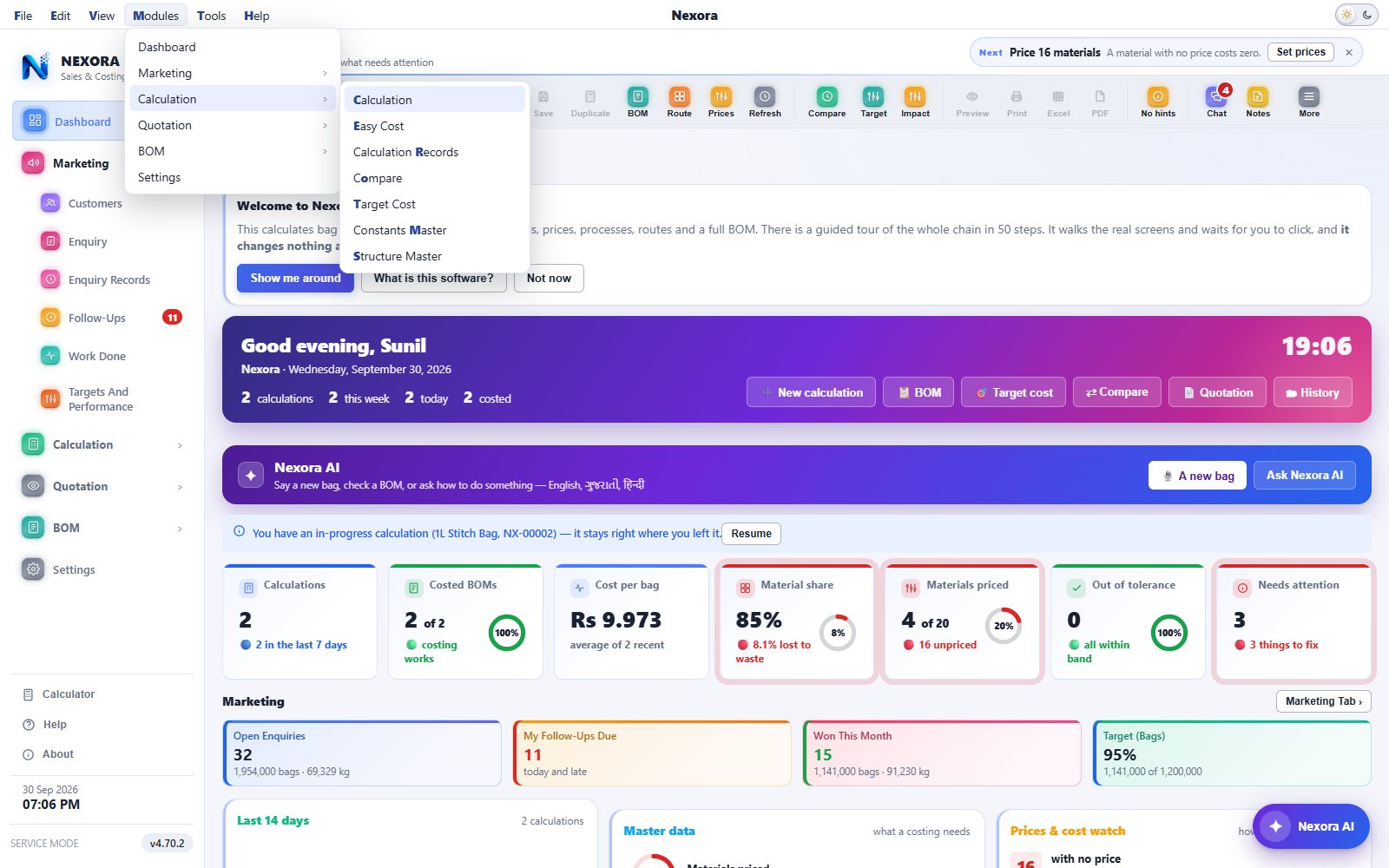Click the Route toolbar icon
The width and height of the screenshot is (1389, 868).
click(679, 102)
